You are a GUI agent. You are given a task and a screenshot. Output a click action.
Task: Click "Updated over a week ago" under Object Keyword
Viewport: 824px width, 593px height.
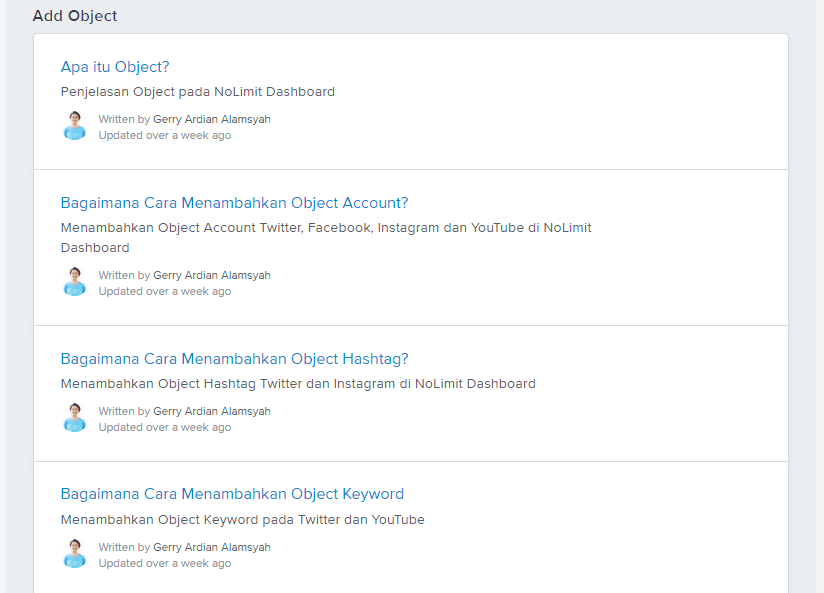[x=164, y=564]
